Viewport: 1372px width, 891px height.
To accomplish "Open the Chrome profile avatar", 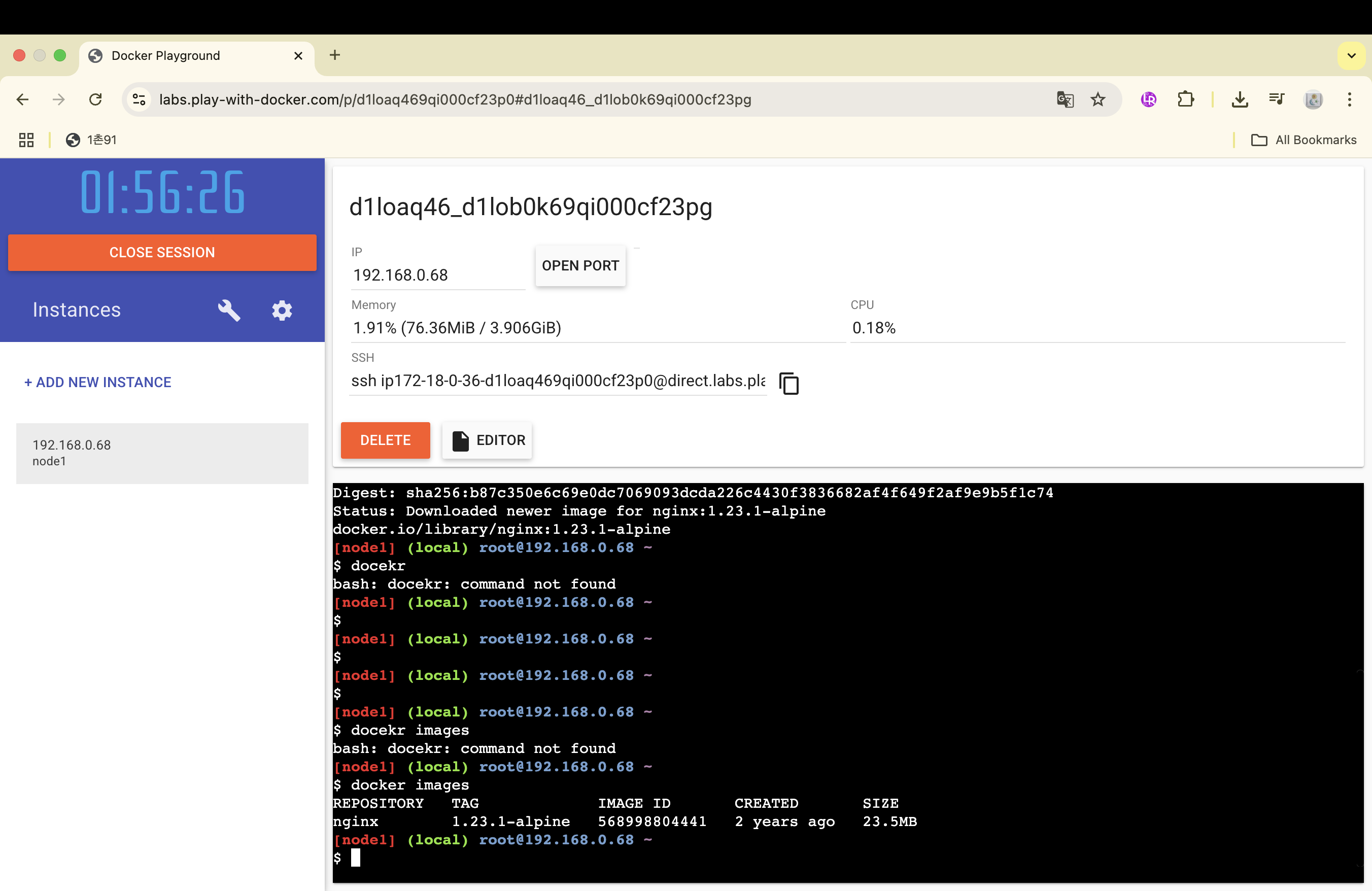I will 1313,99.
